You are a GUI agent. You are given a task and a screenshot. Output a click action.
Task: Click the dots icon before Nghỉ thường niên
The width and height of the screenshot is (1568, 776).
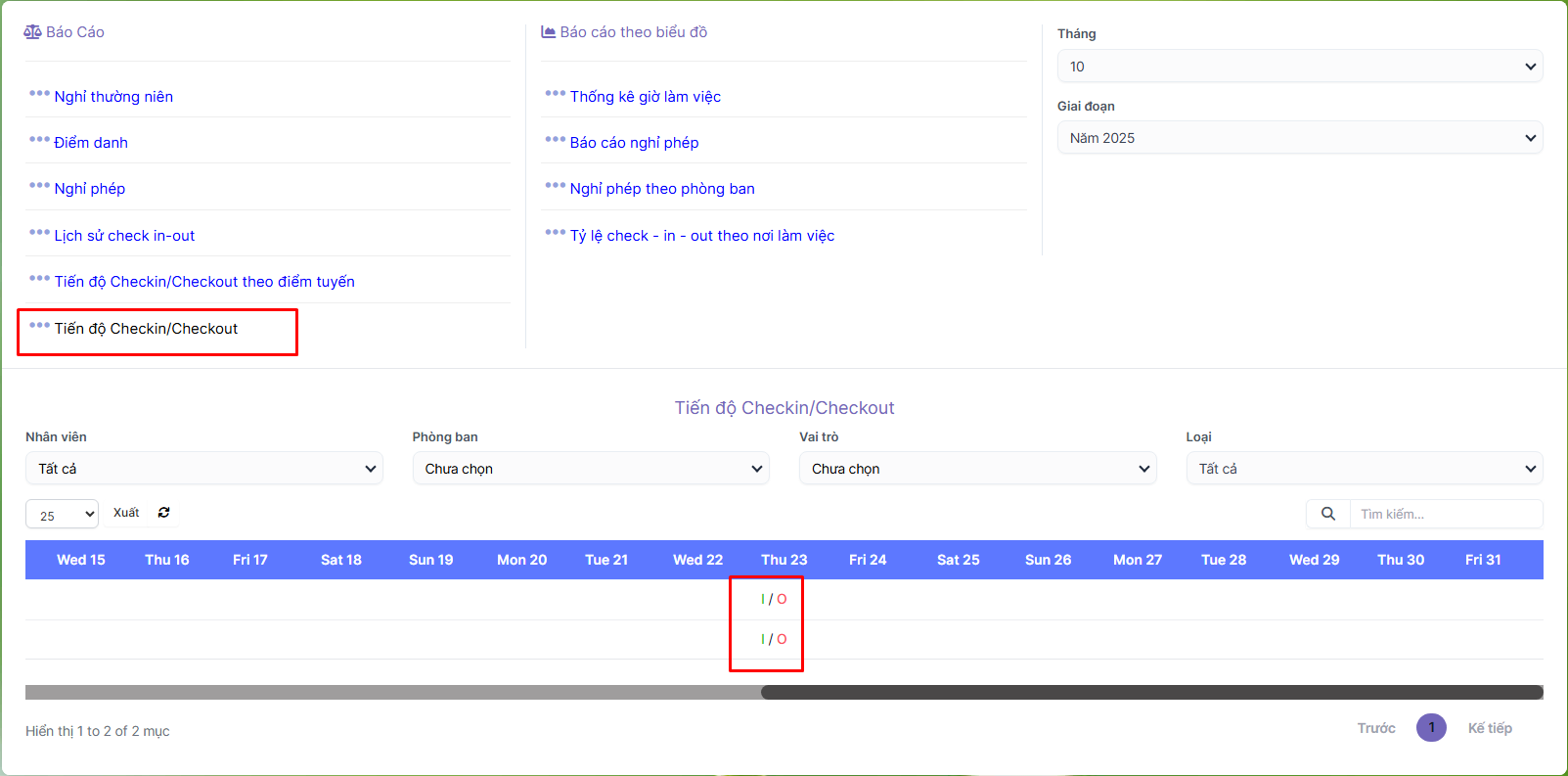pyautogui.click(x=39, y=94)
